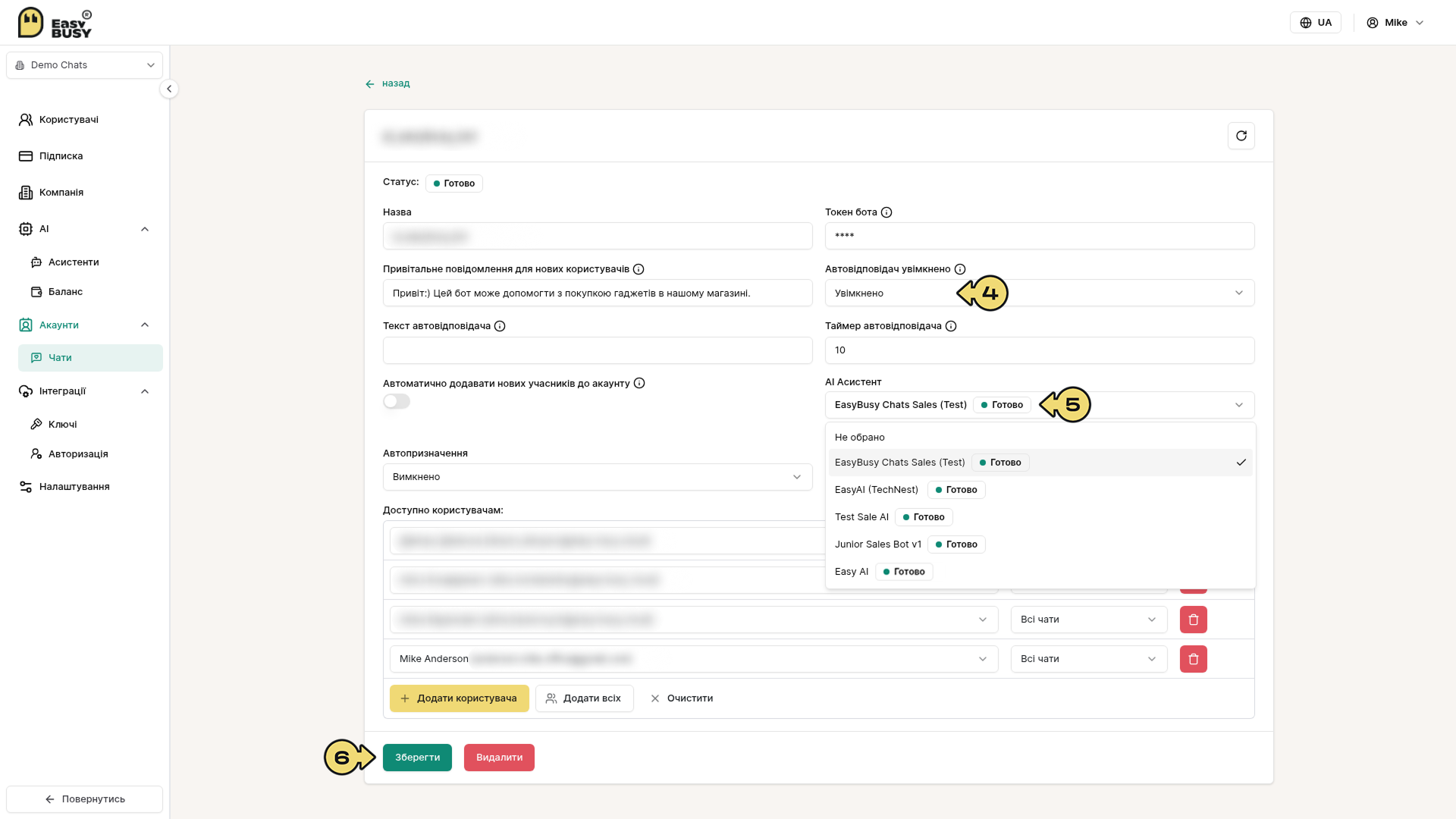Screen dimensions: 1456x819
Task: Click the Видалити delete button
Action: click(499, 758)
